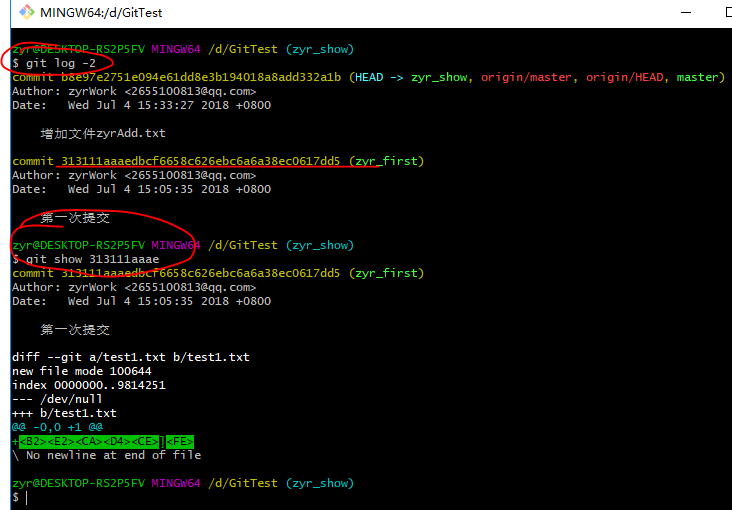The height and width of the screenshot is (510, 732).
Task: Click the date line with time 15:33:27
Action: (141, 105)
